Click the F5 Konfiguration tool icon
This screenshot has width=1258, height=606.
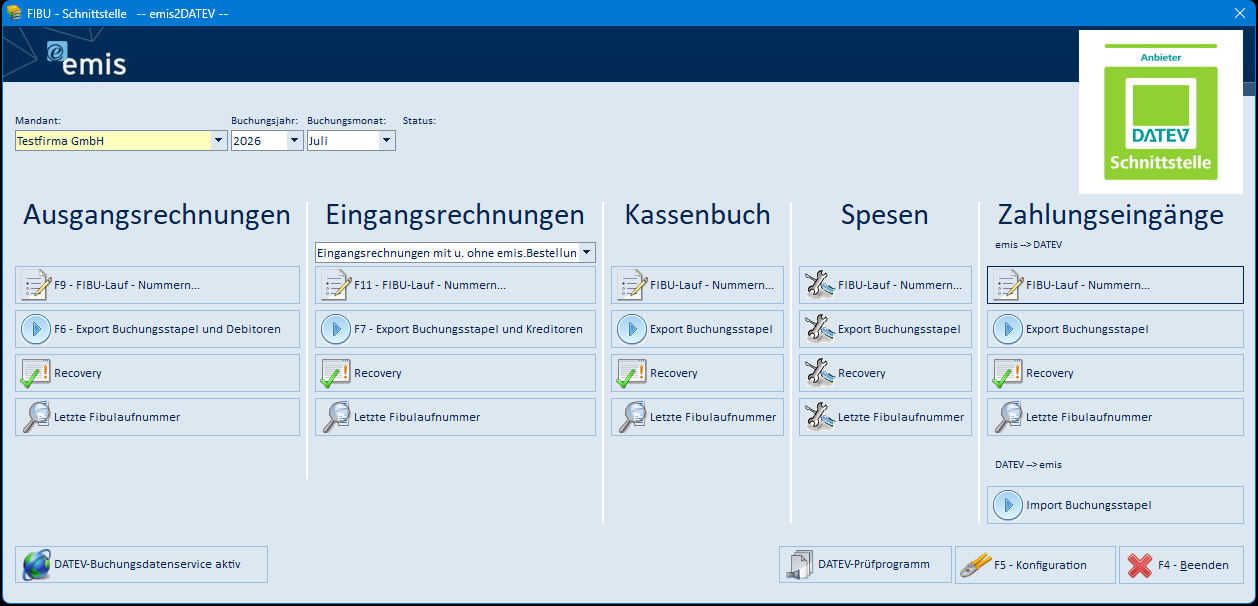tap(975, 564)
